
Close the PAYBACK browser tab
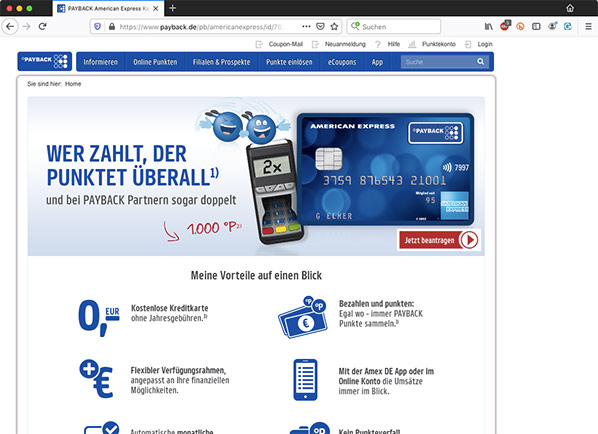point(156,8)
